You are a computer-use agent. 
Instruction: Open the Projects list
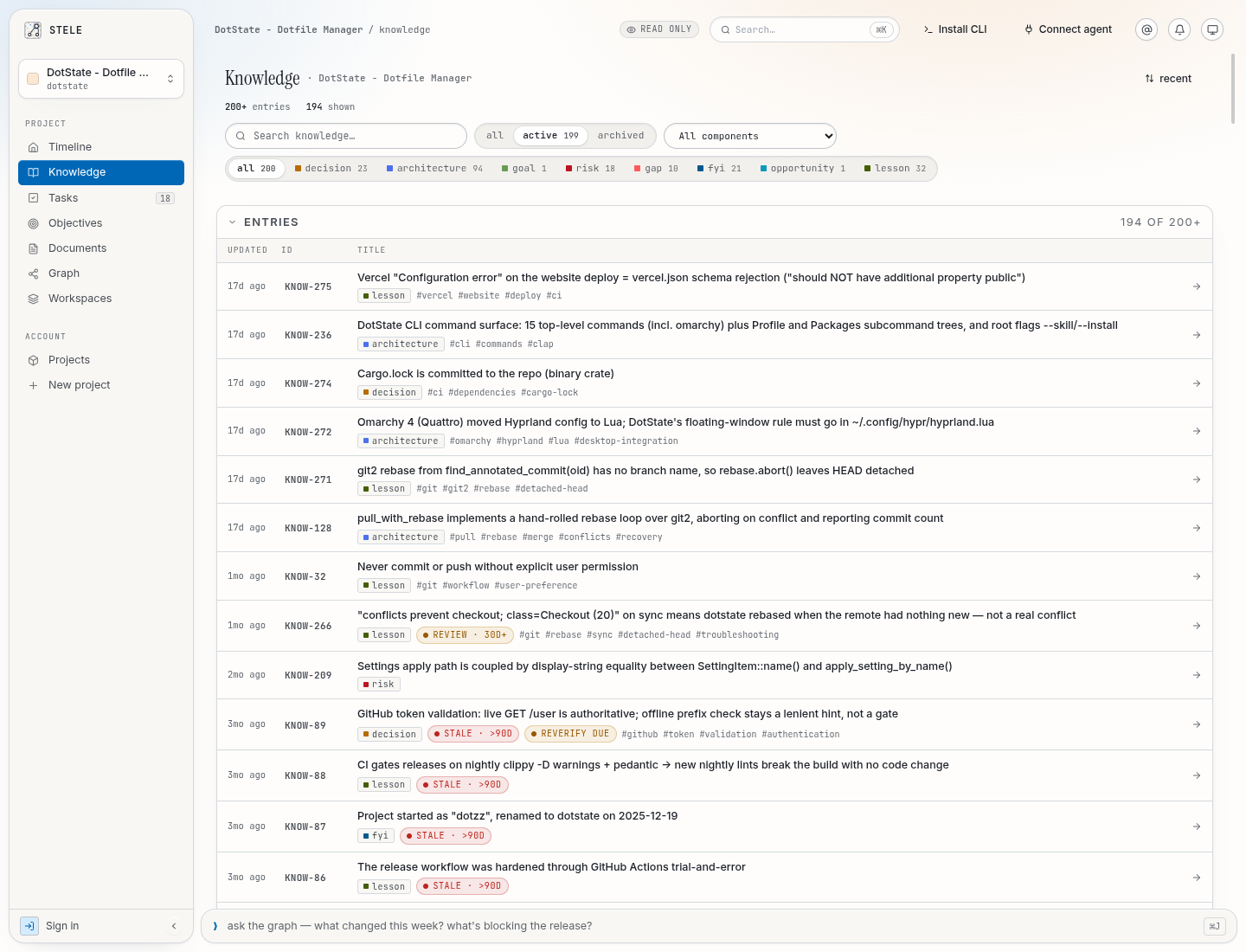pos(101,360)
